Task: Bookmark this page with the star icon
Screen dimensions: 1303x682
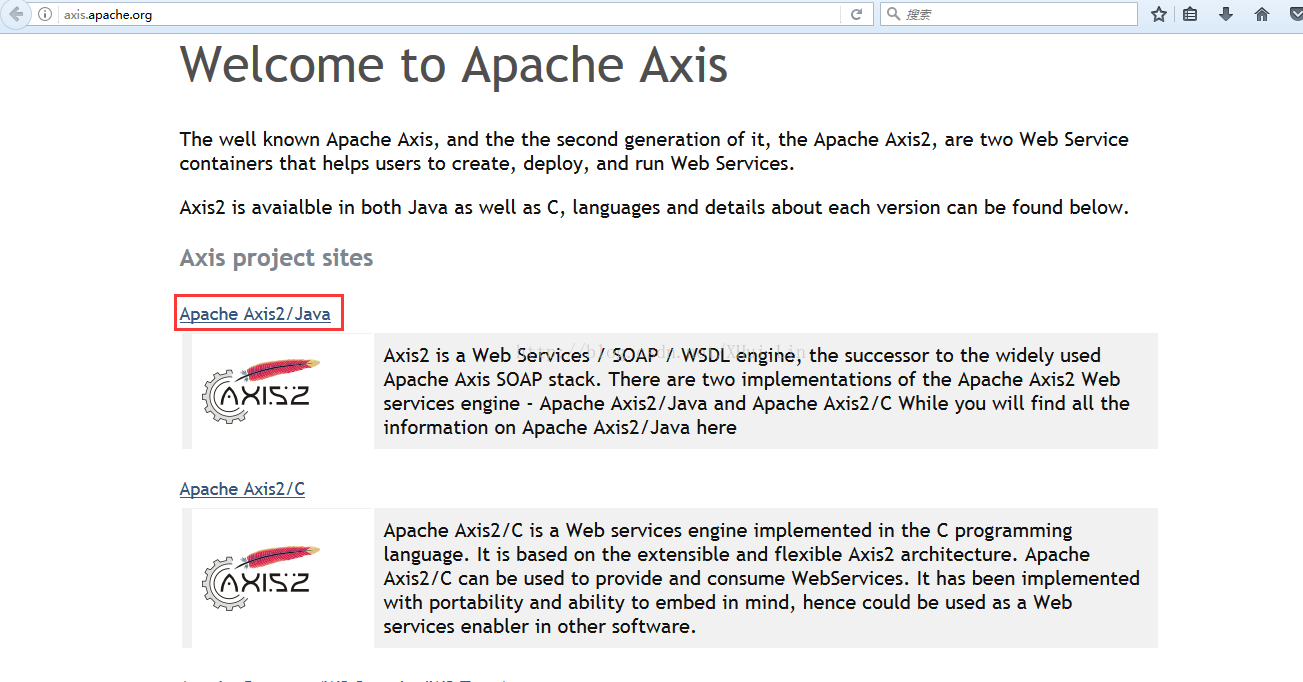Action: point(1159,15)
